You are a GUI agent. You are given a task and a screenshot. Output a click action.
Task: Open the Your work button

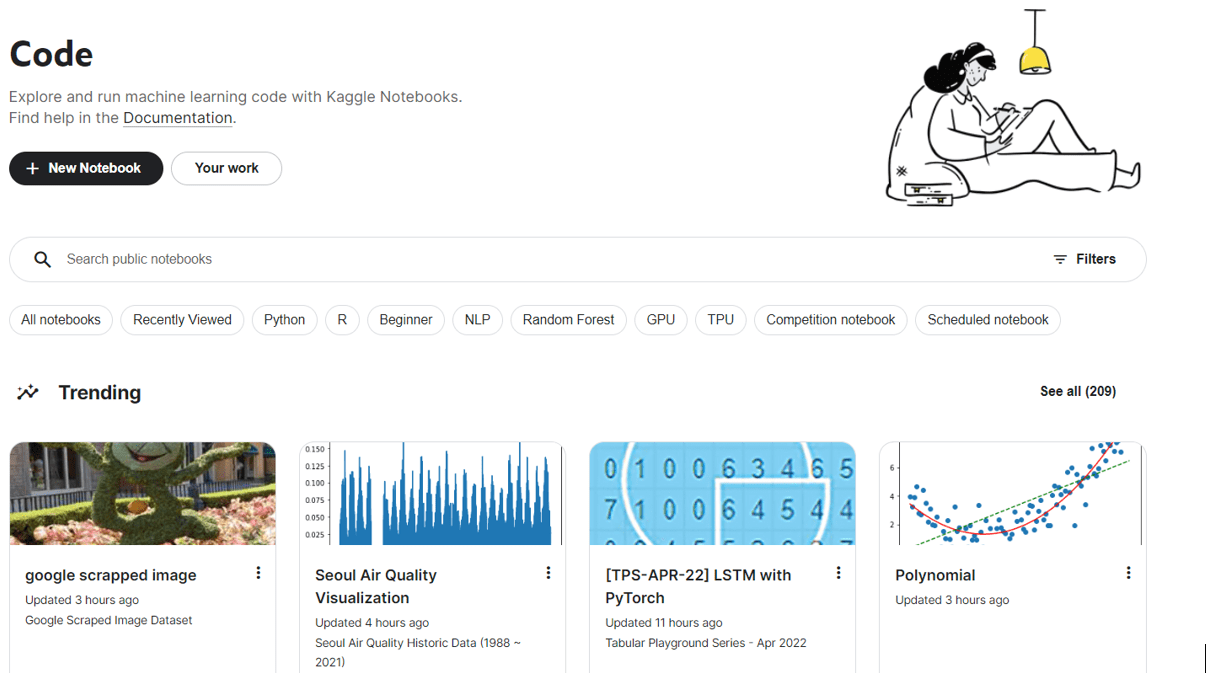(226, 168)
